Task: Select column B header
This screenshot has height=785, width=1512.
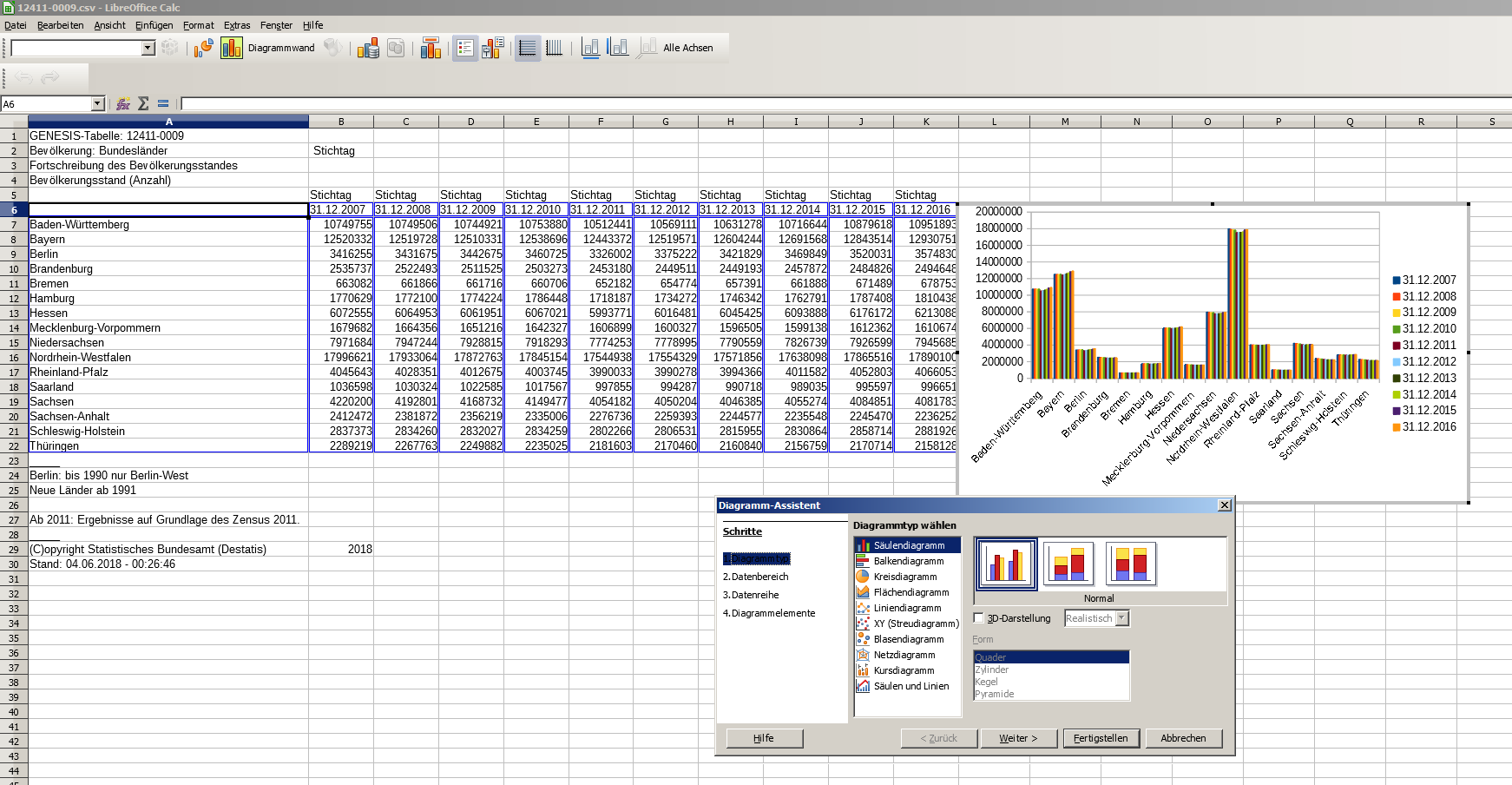Action: tap(341, 122)
